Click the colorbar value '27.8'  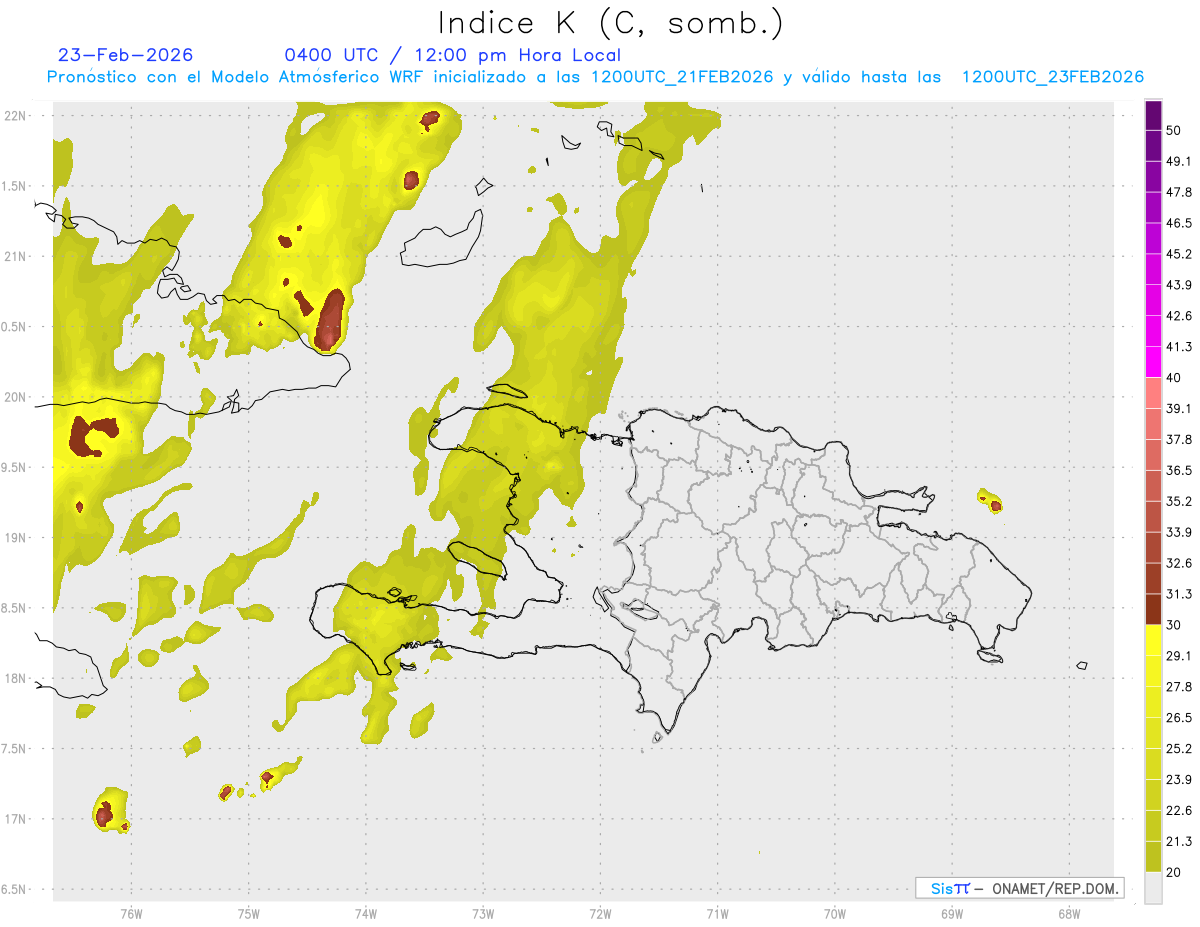(1179, 687)
